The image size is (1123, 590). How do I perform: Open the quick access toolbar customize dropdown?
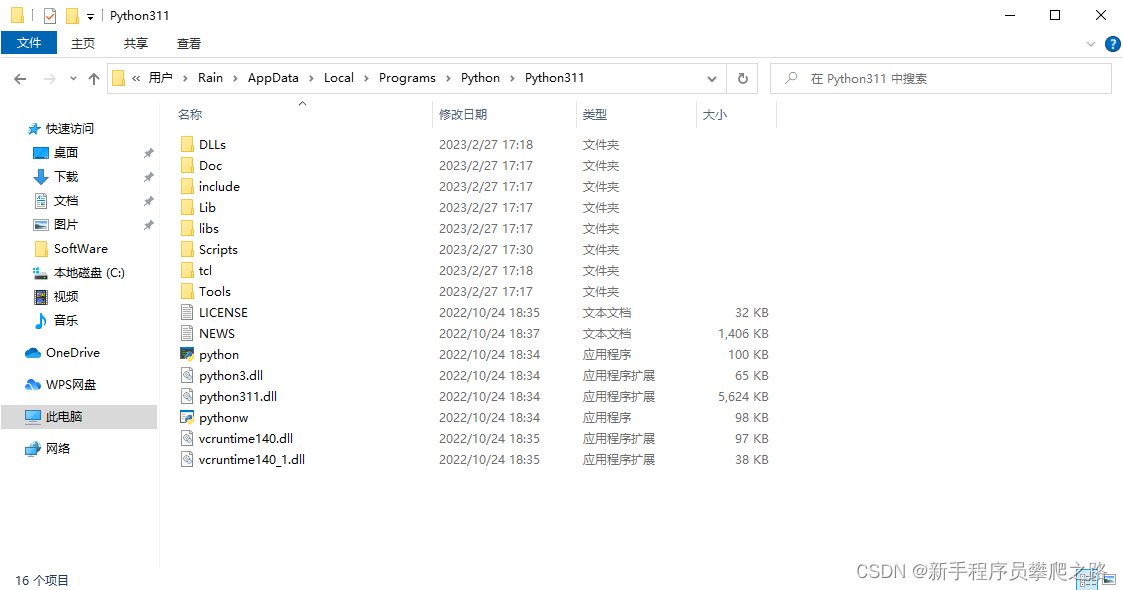pyautogui.click(x=90, y=16)
